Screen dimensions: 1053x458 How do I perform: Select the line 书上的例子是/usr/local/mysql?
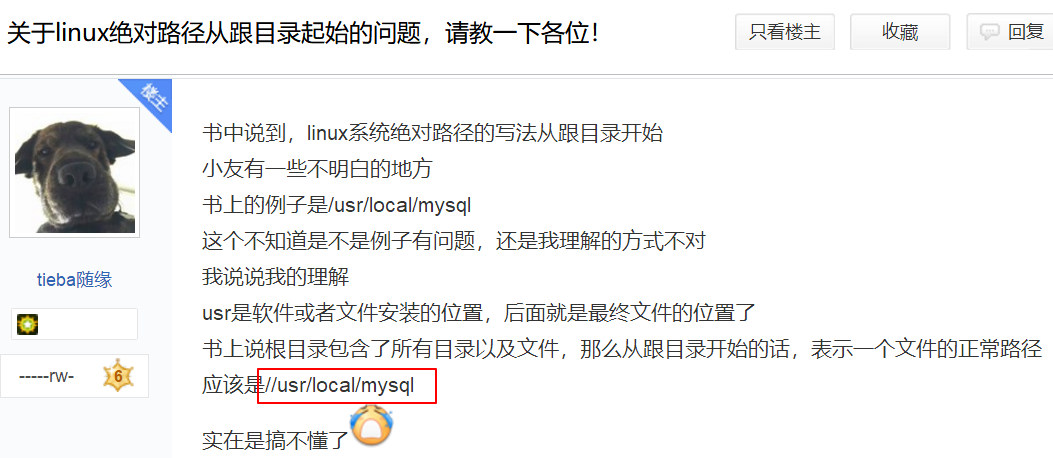pos(336,205)
